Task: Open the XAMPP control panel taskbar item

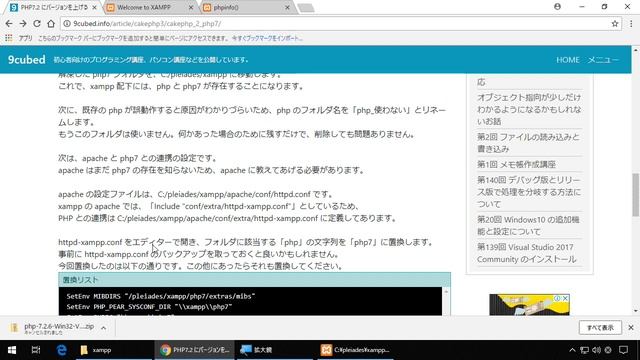Action: [x=355, y=350]
